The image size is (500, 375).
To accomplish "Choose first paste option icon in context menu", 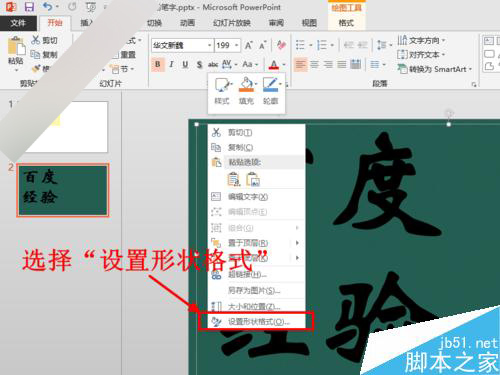I will click(234, 179).
